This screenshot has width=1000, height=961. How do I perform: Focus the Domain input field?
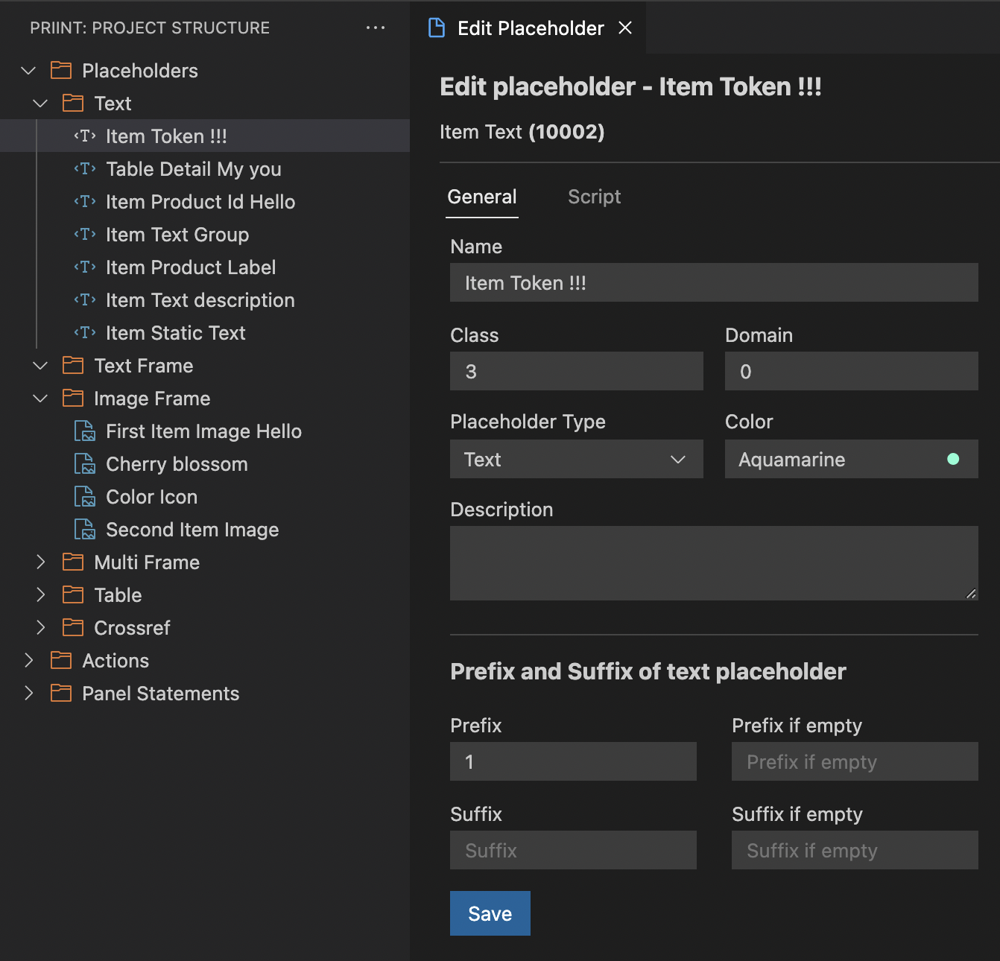(x=851, y=371)
